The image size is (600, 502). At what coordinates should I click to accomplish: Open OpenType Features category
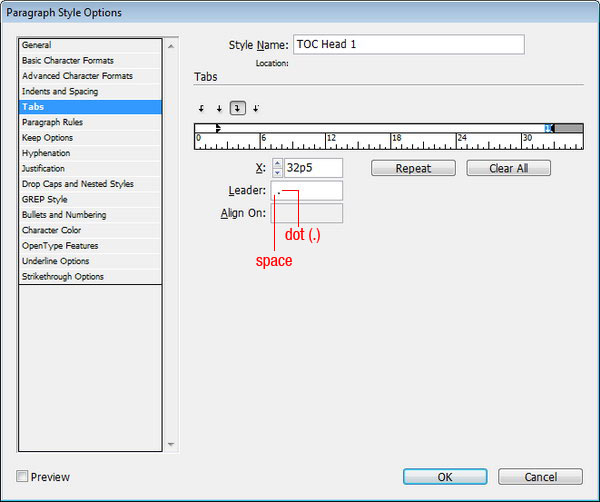point(90,246)
